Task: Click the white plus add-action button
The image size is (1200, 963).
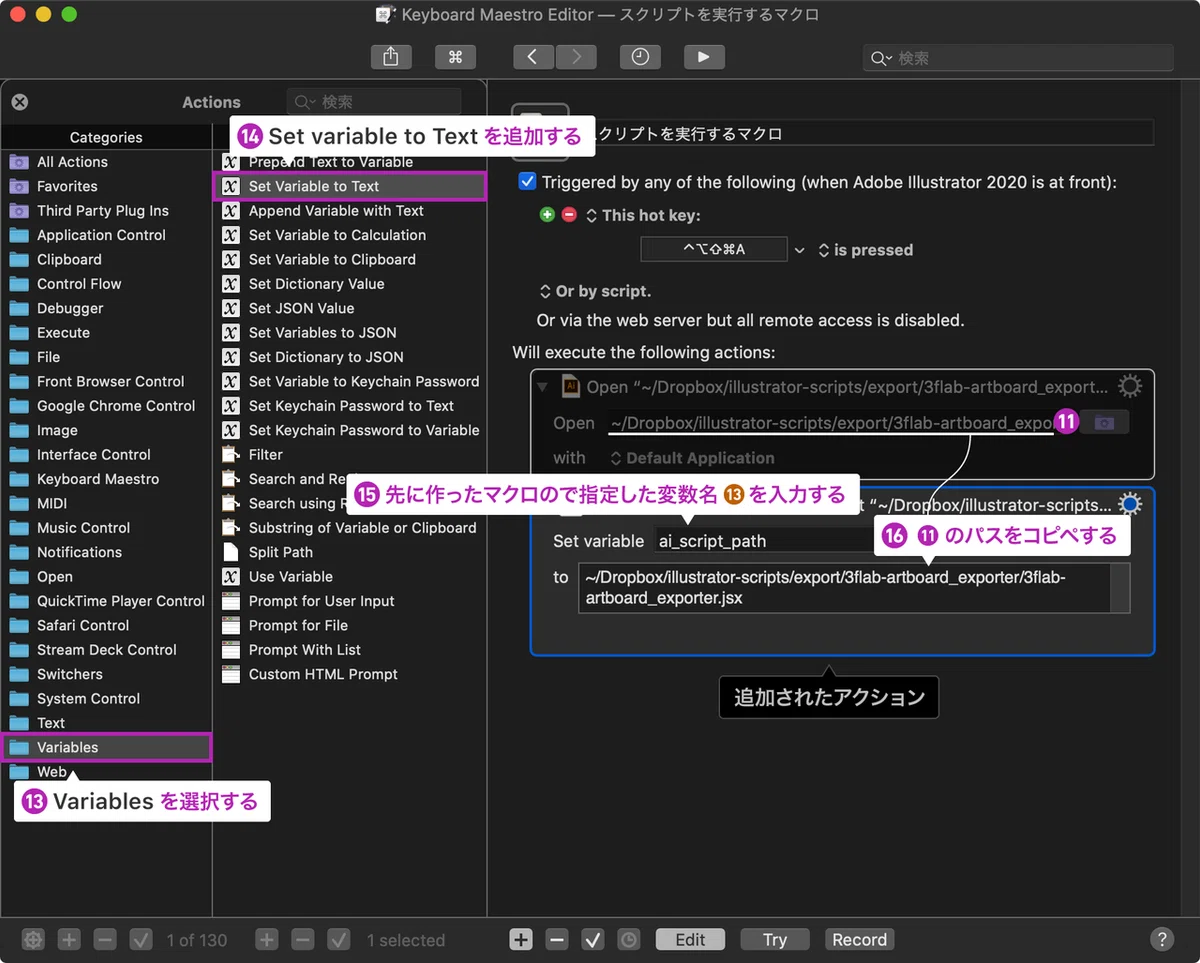Action: pyautogui.click(x=521, y=940)
